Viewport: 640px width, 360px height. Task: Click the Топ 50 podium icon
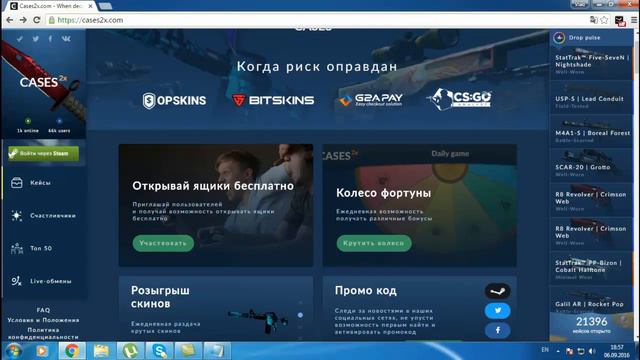(17, 248)
